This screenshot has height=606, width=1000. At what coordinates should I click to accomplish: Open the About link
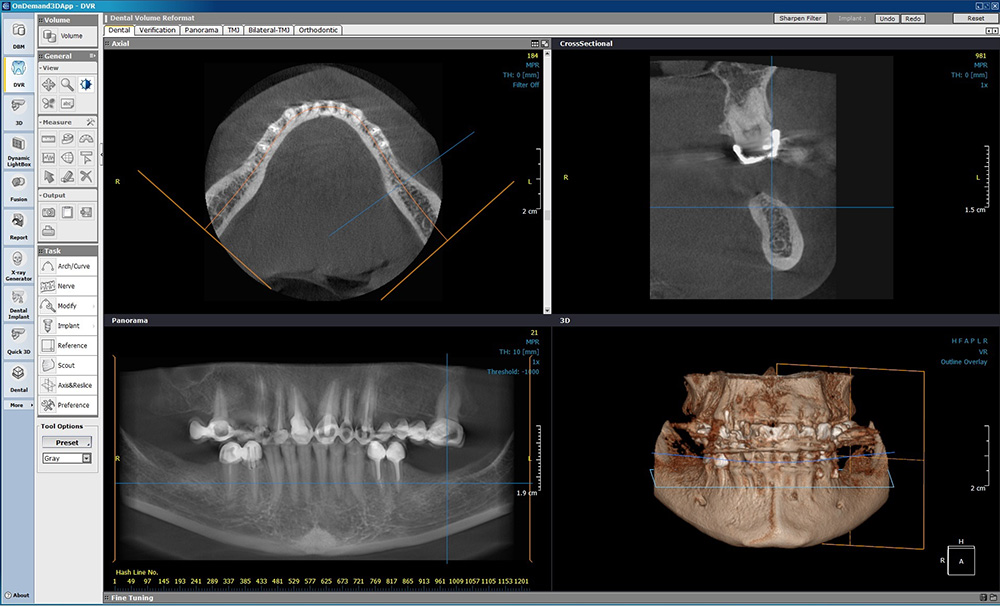tap(17, 595)
